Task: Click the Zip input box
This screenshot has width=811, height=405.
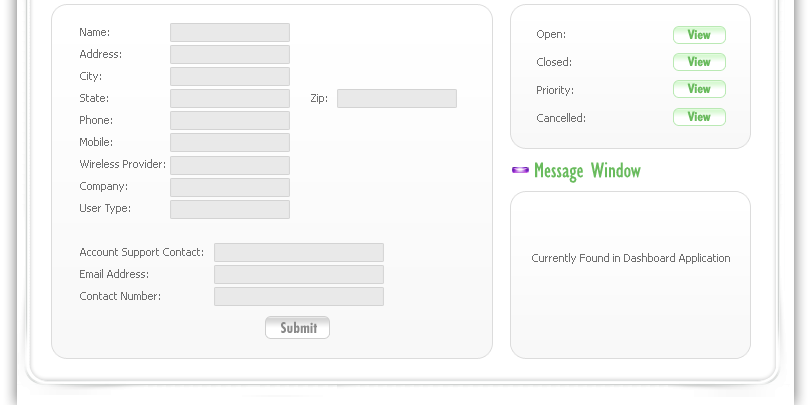Action: [x=397, y=98]
